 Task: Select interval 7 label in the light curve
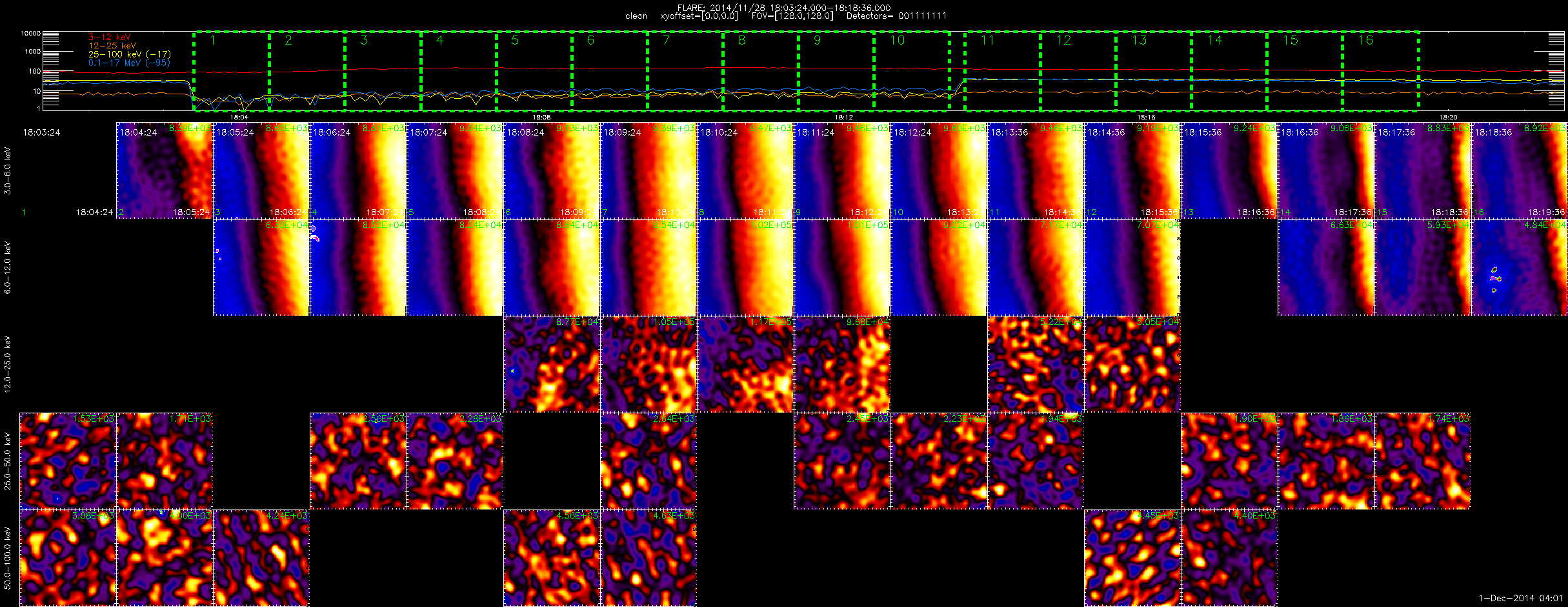(667, 41)
